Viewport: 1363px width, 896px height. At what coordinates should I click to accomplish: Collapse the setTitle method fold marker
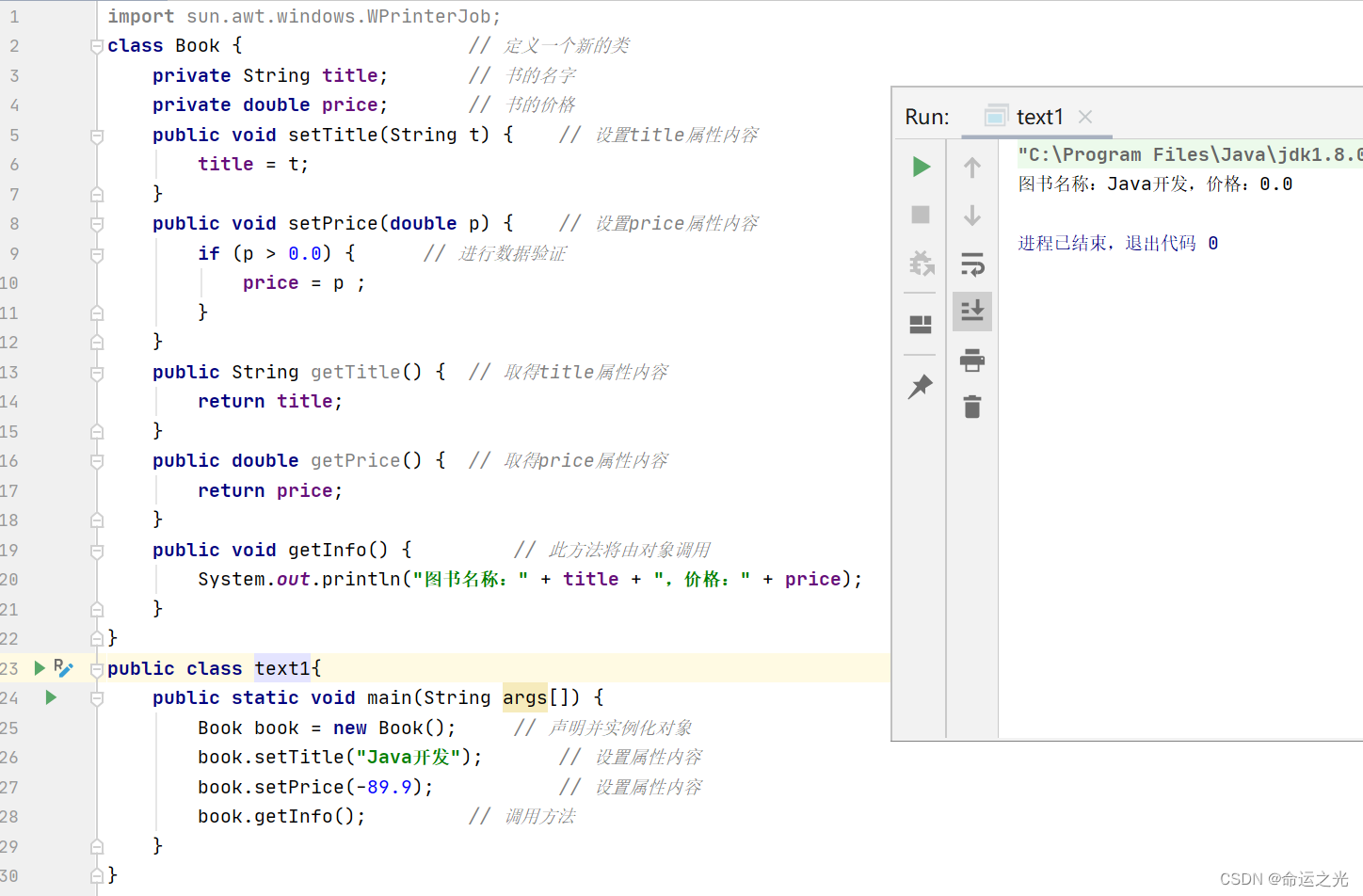[x=97, y=136]
